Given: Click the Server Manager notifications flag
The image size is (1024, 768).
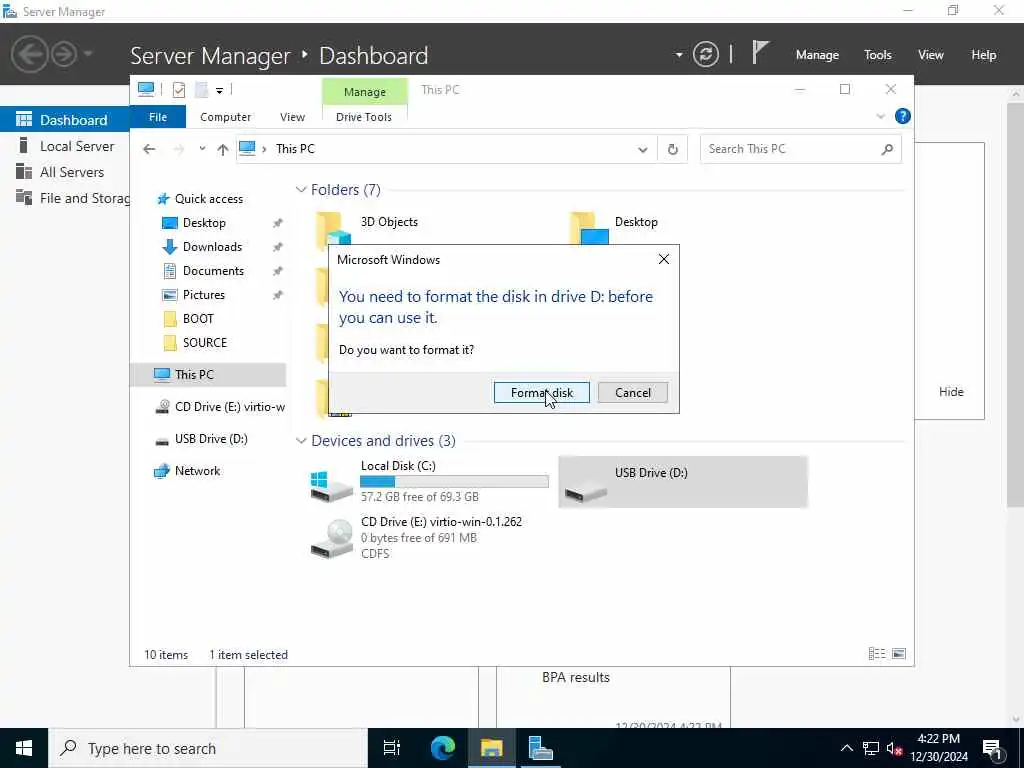Looking at the screenshot, I should click(x=760, y=52).
